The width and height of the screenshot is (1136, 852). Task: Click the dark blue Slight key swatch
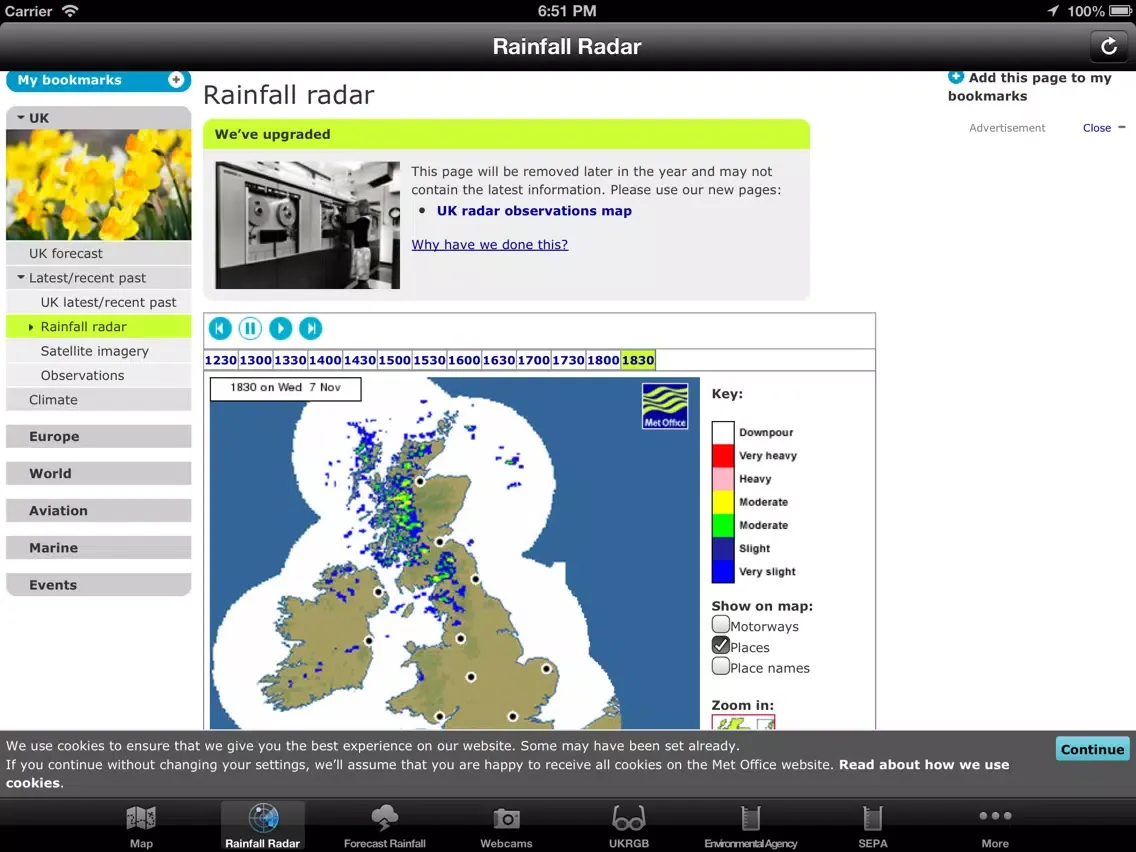coord(723,548)
